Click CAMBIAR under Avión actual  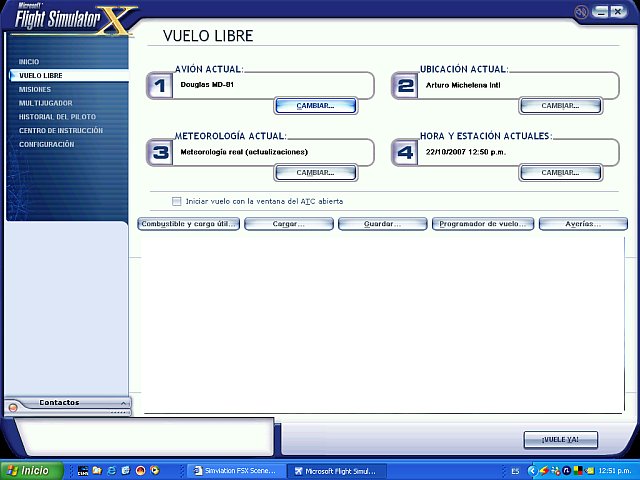pyautogui.click(x=316, y=106)
